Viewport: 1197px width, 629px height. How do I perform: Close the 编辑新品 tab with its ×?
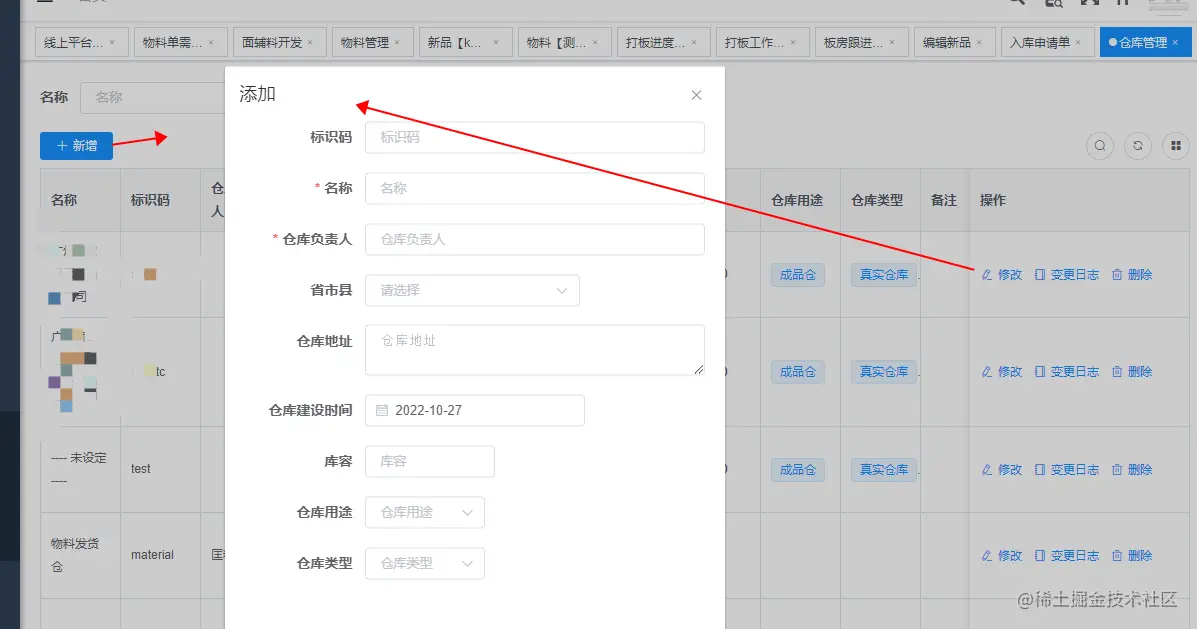point(979,43)
